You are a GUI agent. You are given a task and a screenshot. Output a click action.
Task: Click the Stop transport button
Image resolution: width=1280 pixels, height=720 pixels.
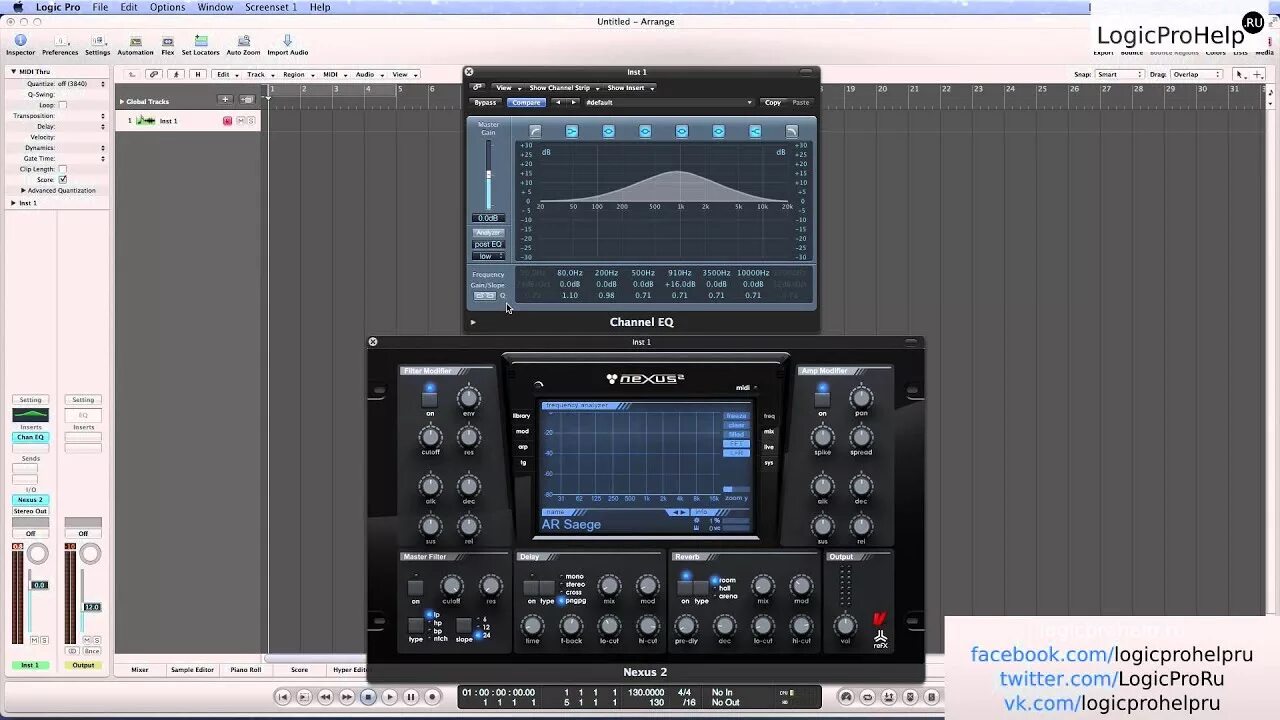pyautogui.click(x=368, y=697)
